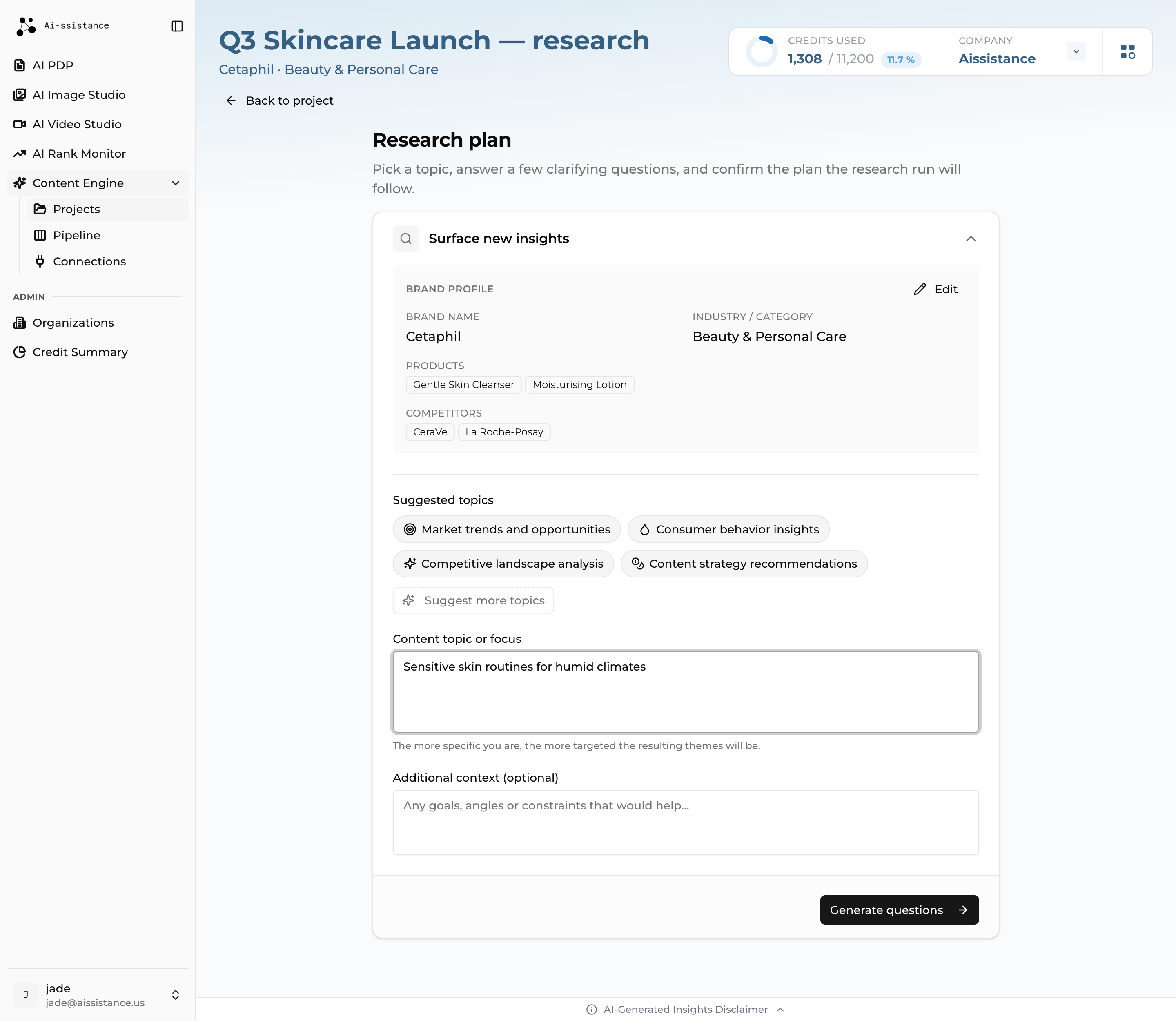The image size is (1176, 1021).
Task: Click the Moisturising Lotion product tag
Action: point(579,385)
